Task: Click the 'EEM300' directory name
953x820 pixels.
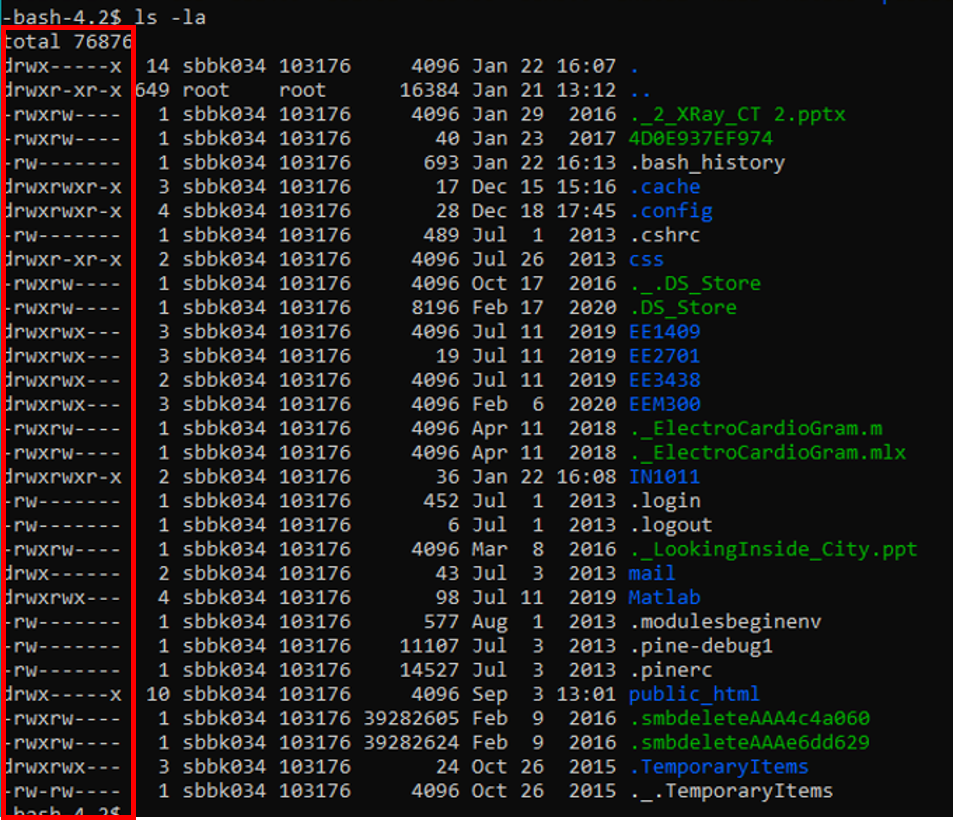Action: click(664, 404)
